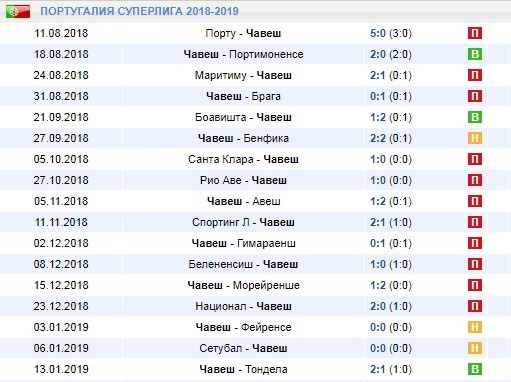511x382 pixels.
Task: Click the loss icon for Санта Клара - Чавеш
Action: (x=475, y=159)
